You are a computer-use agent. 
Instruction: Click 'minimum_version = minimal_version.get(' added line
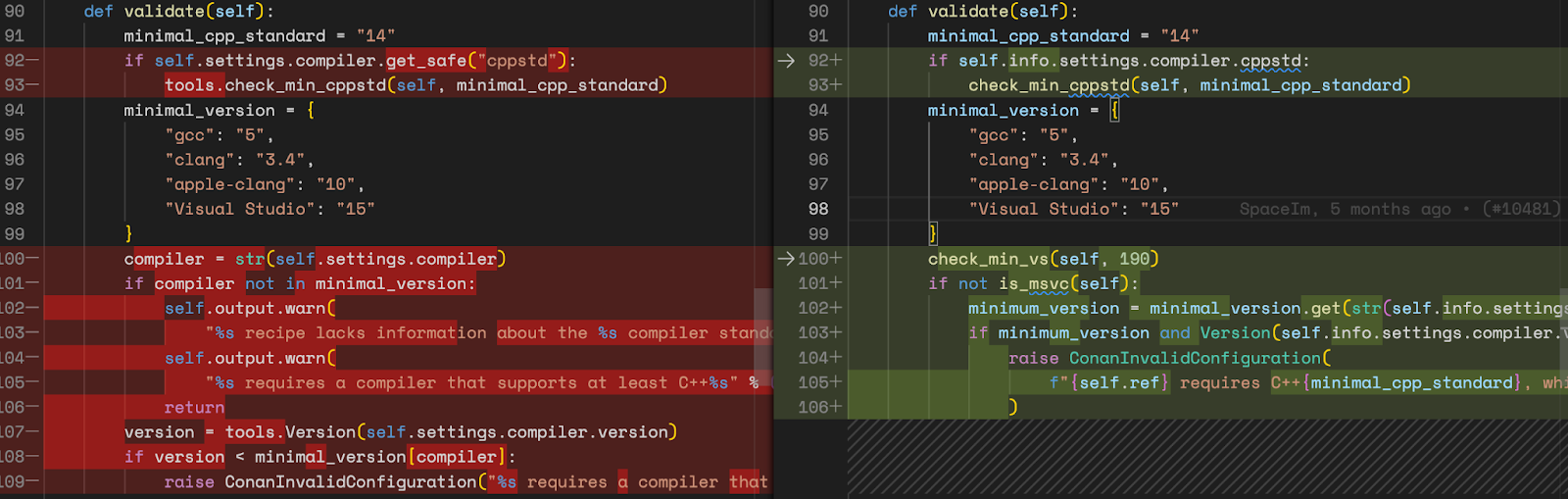point(1159,308)
